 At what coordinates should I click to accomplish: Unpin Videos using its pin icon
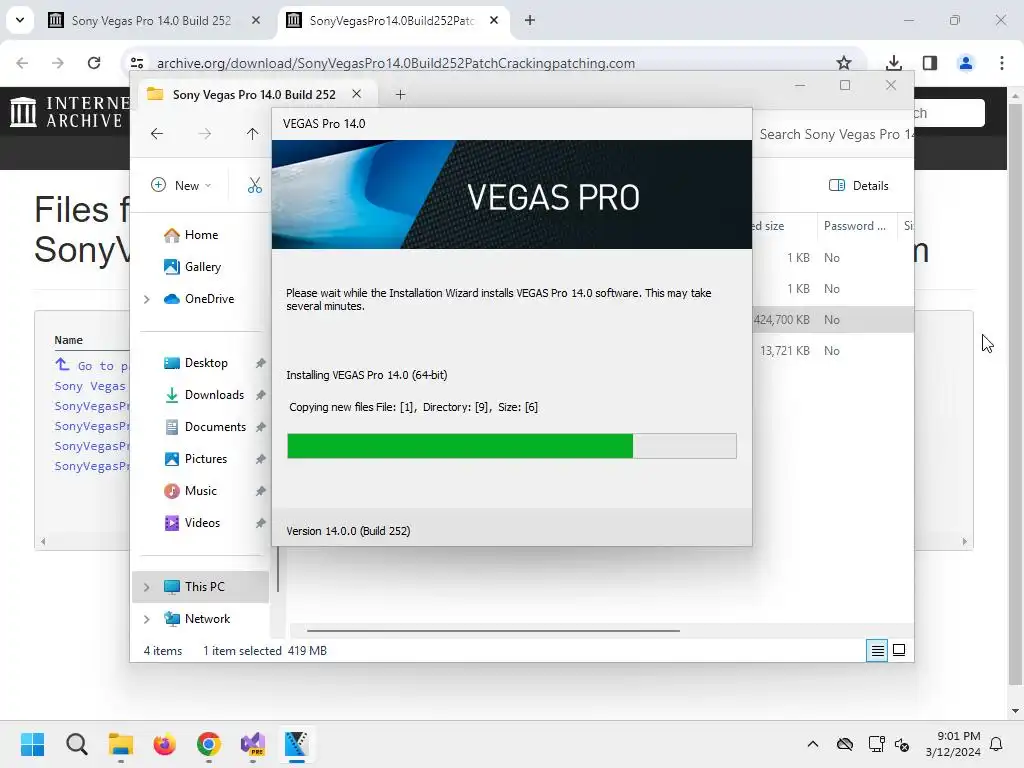[261, 523]
